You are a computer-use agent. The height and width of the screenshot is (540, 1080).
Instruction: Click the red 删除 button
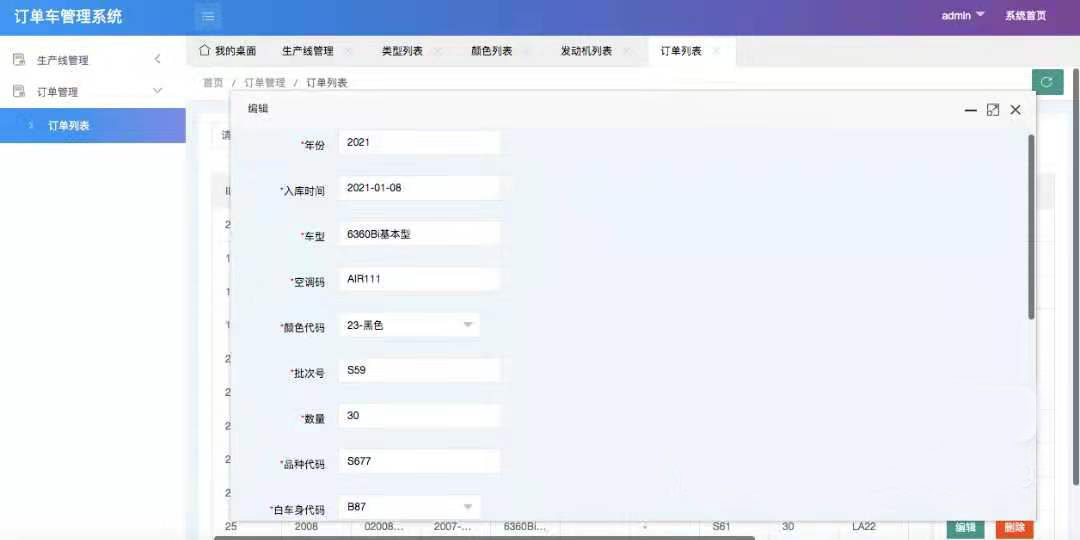pos(1014,527)
